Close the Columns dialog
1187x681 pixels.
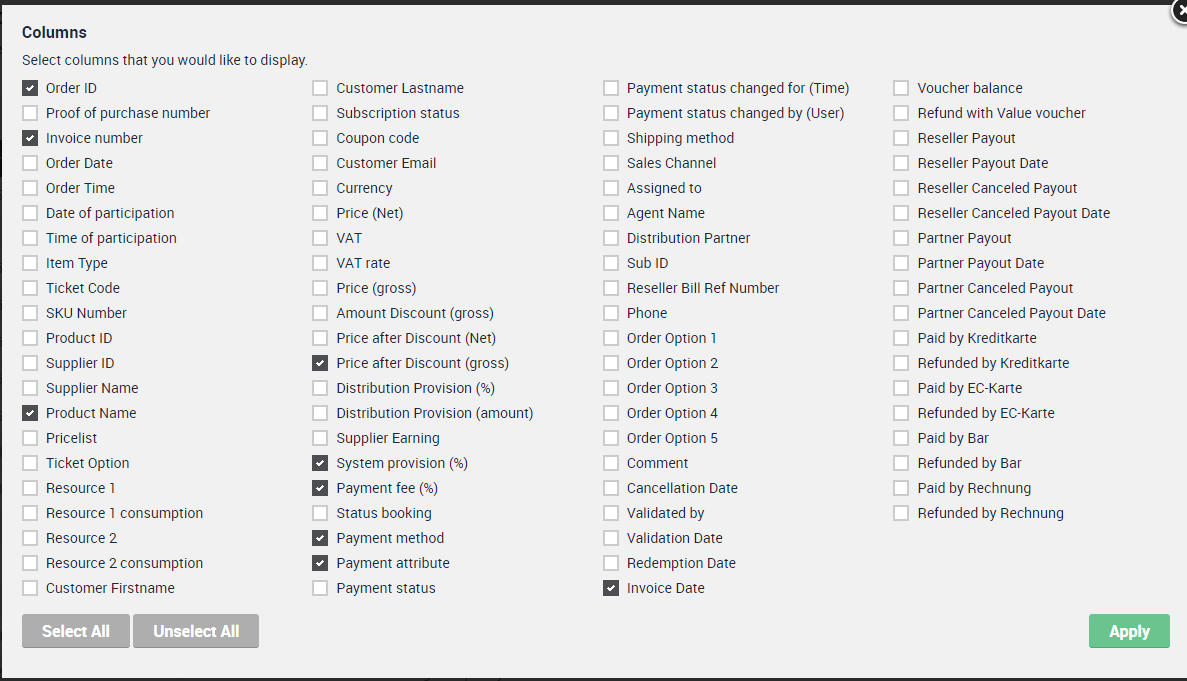tap(1181, 11)
